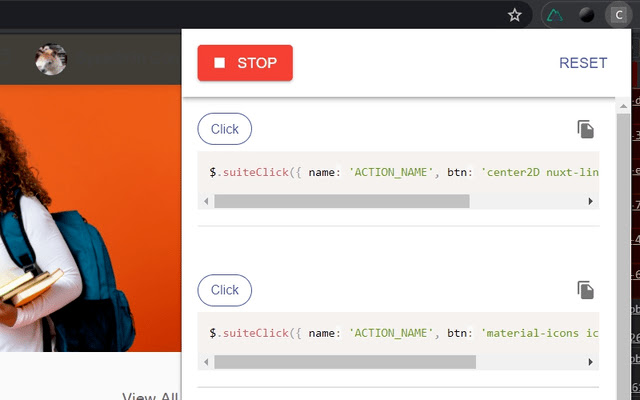Click the 'center2D nuxt-lin' code text
Viewport: 640px width, 400px height.
(x=540, y=172)
